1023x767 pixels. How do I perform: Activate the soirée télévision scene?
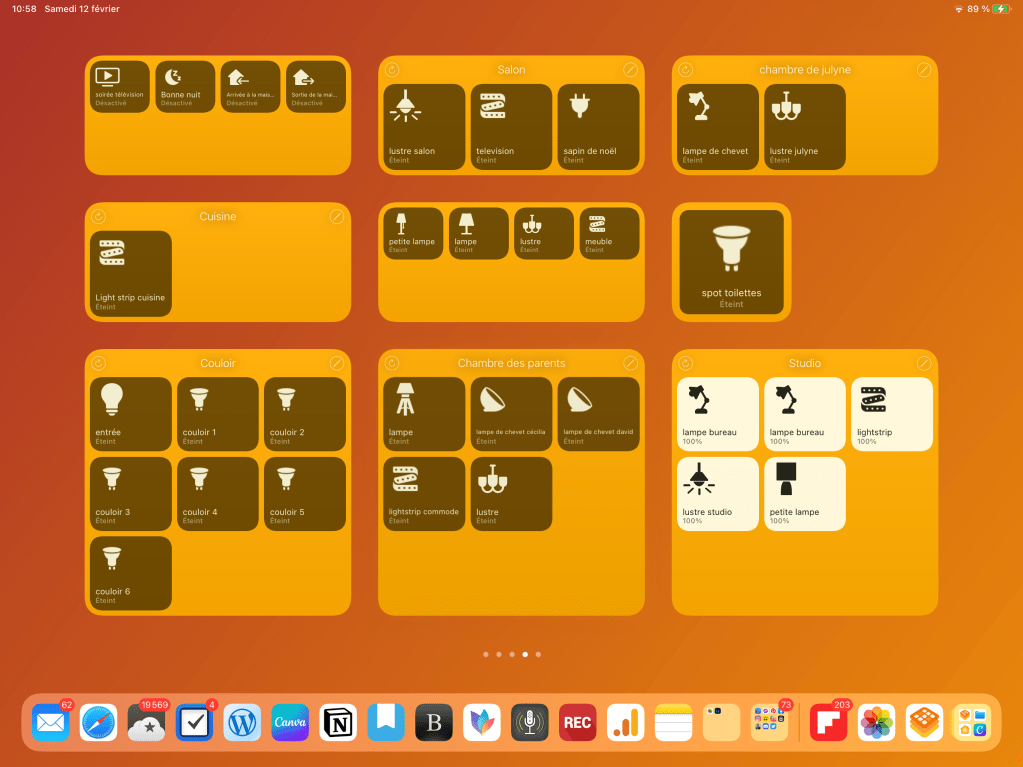pos(119,87)
